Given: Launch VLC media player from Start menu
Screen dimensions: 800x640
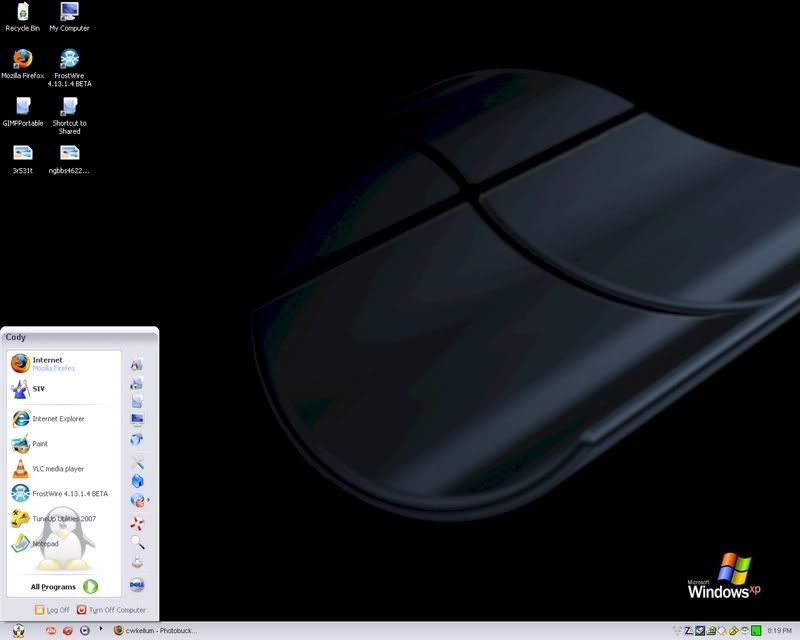Looking at the screenshot, I should (x=58, y=469).
